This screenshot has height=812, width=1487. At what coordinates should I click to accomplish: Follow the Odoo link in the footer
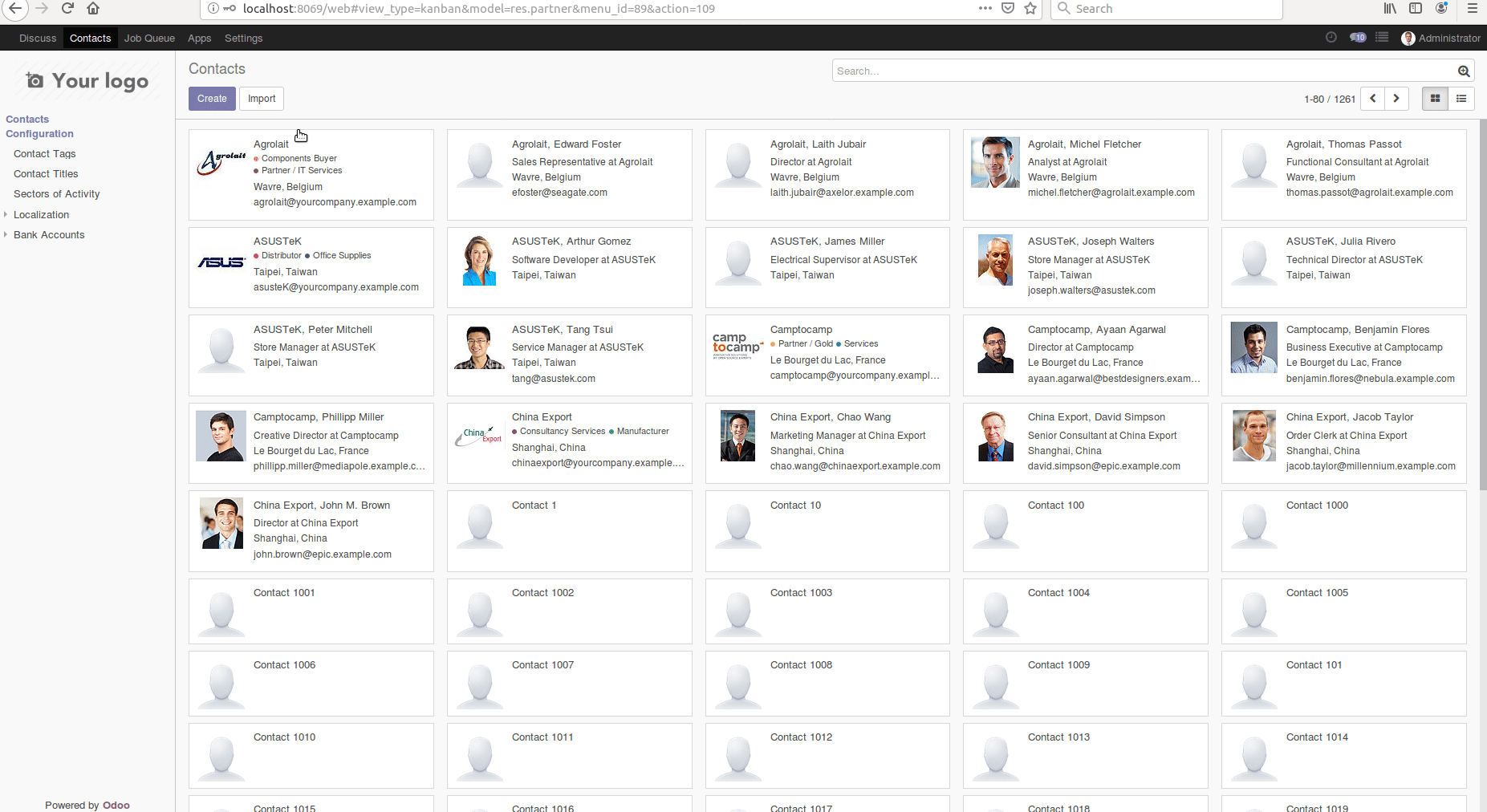pyautogui.click(x=116, y=805)
